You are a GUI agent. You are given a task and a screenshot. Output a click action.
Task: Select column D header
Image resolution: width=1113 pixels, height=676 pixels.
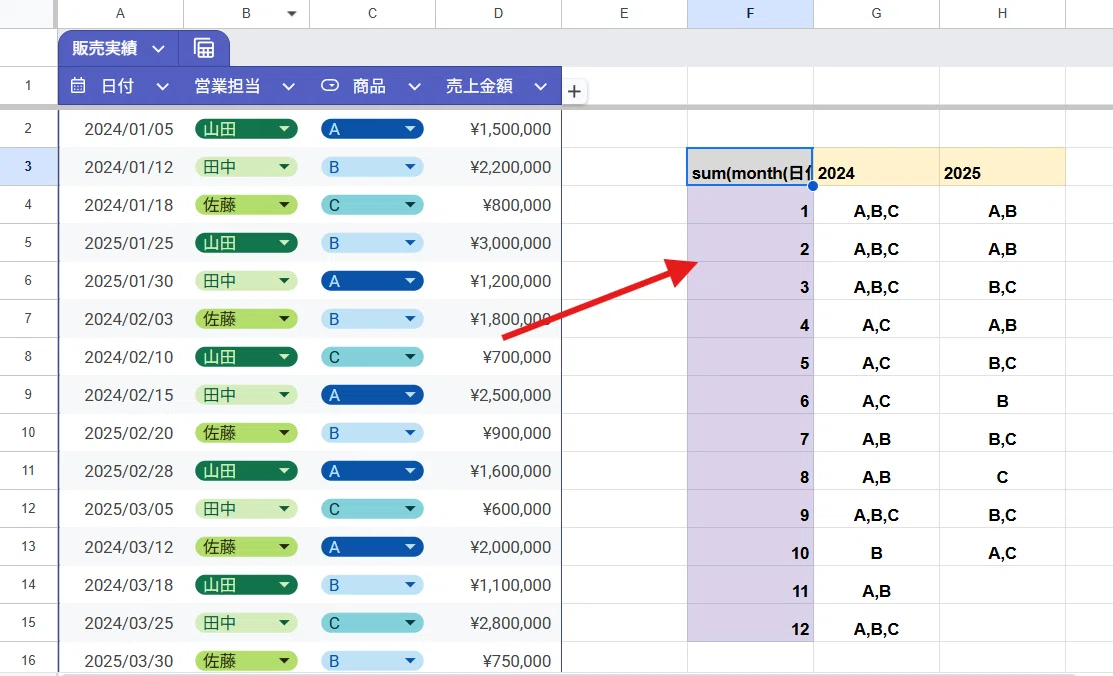(x=498, y=13)
